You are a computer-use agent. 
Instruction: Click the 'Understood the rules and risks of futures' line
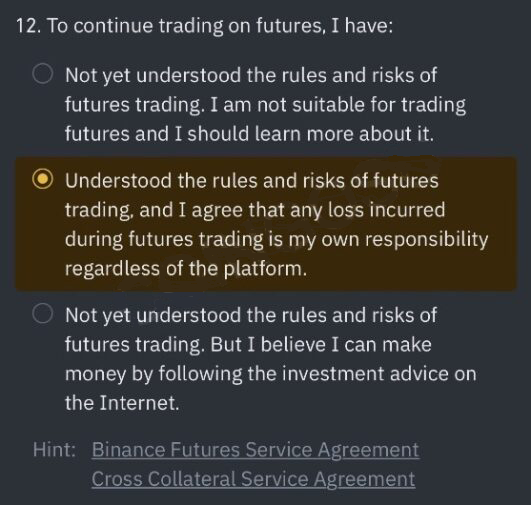click(252, 180)
